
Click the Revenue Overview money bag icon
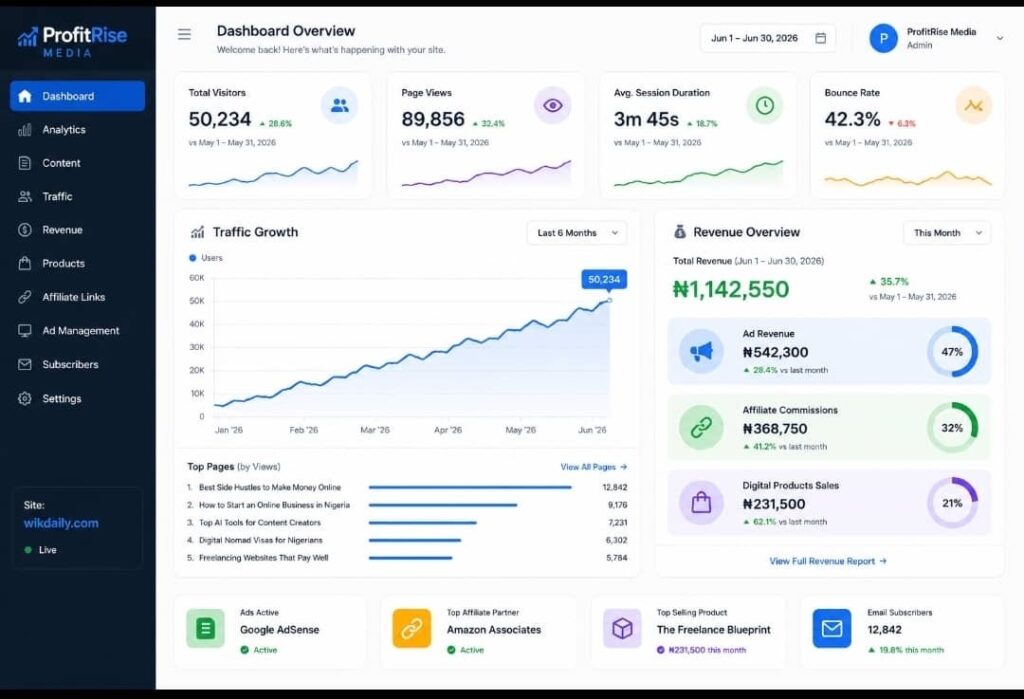(680, 232)
